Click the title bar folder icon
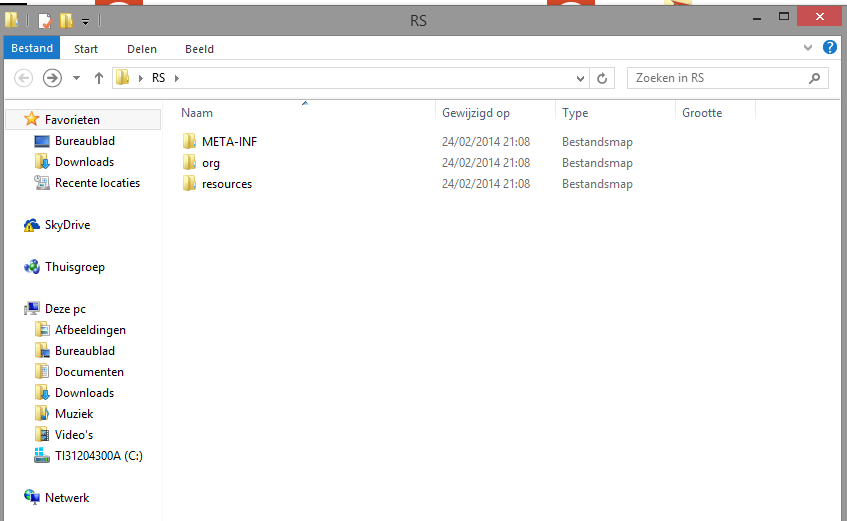Screen dimensions: 847x521 (12, 20)
